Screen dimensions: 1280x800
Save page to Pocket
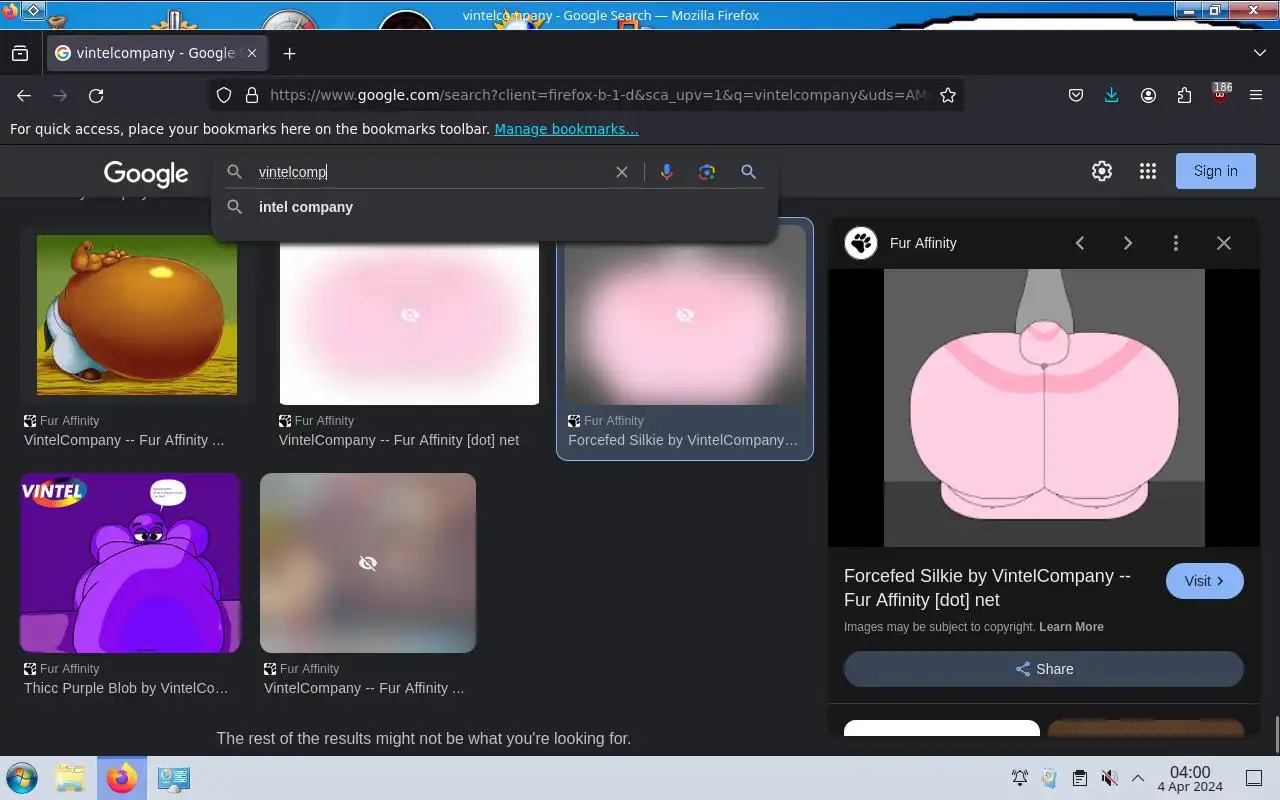click(x=1076, y=95)
